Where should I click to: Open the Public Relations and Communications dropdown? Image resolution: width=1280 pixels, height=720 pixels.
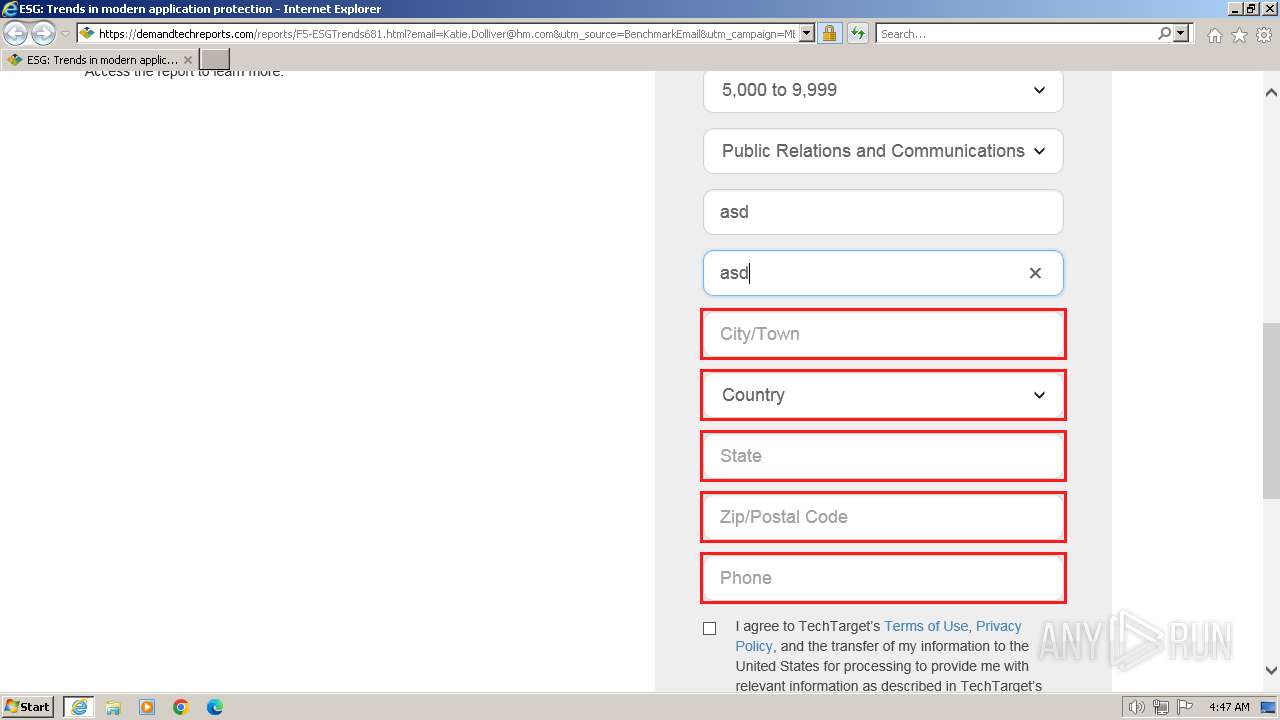click(x=883, y=151)
